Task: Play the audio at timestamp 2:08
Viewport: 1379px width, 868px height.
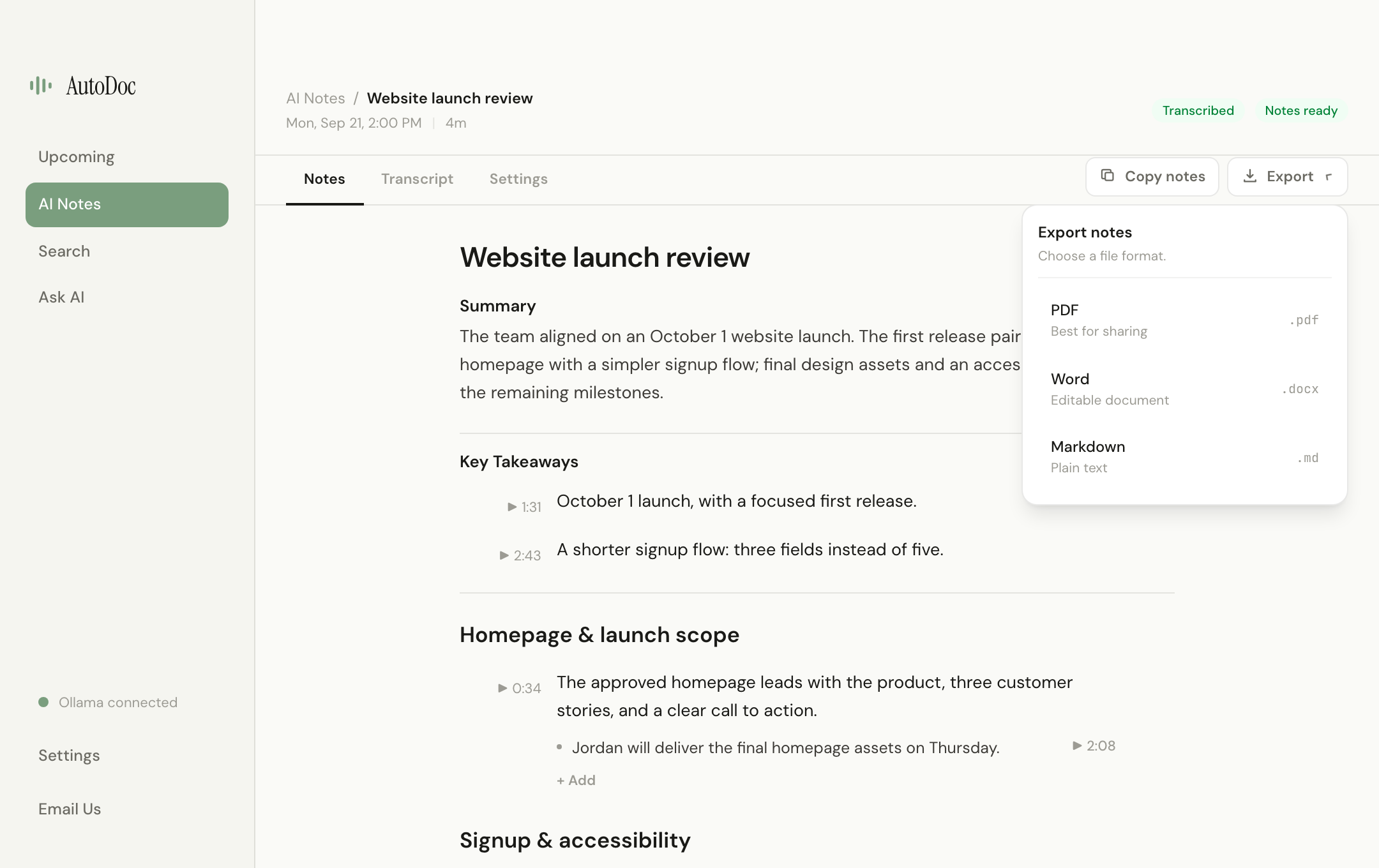Action: (1094, 745)
